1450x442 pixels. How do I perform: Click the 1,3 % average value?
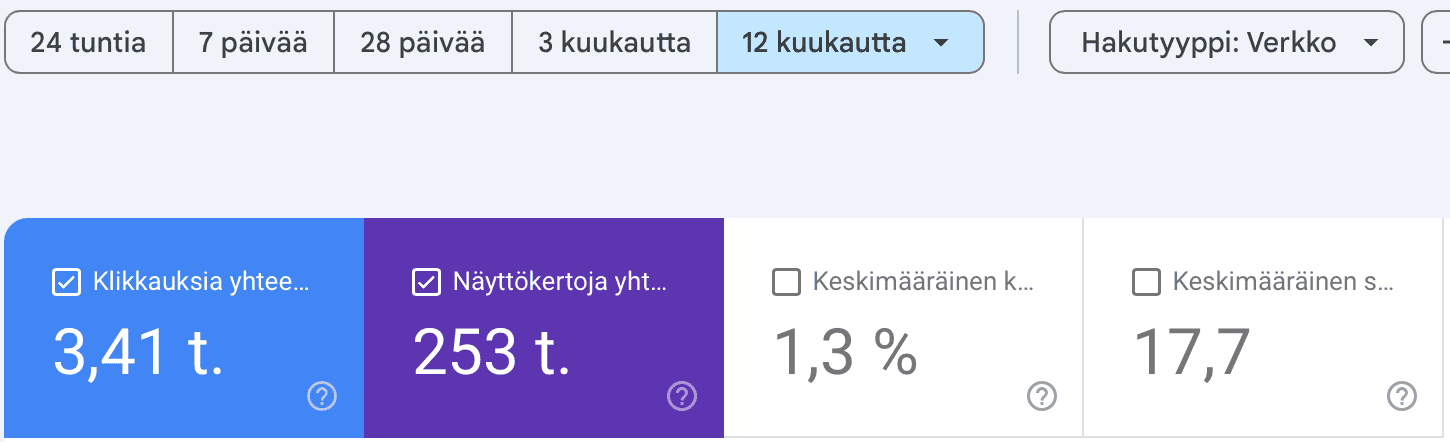pyautogui.click(x=846, y=351)
